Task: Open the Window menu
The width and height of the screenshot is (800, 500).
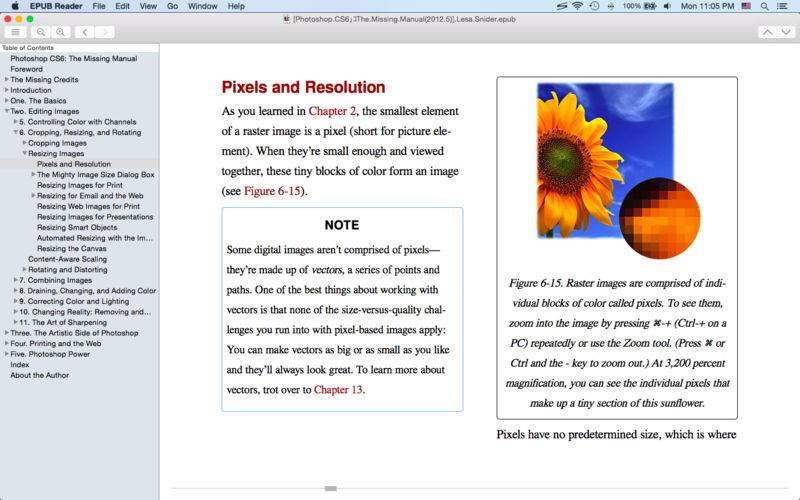Action: pos(203,6)
